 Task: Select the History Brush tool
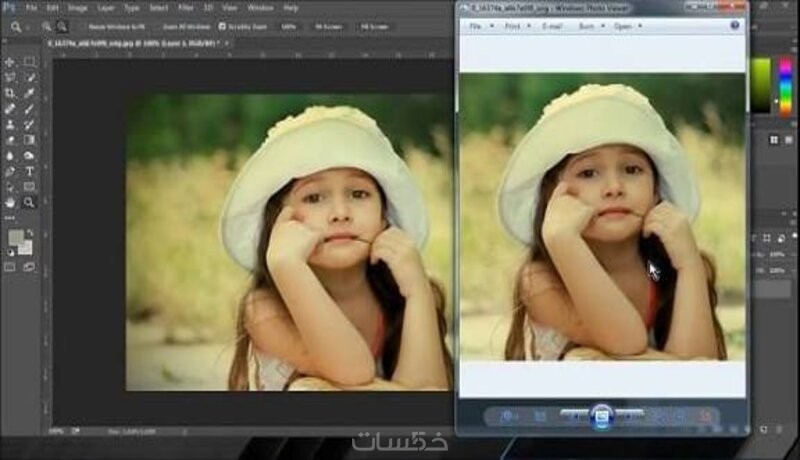click(29, 124)
